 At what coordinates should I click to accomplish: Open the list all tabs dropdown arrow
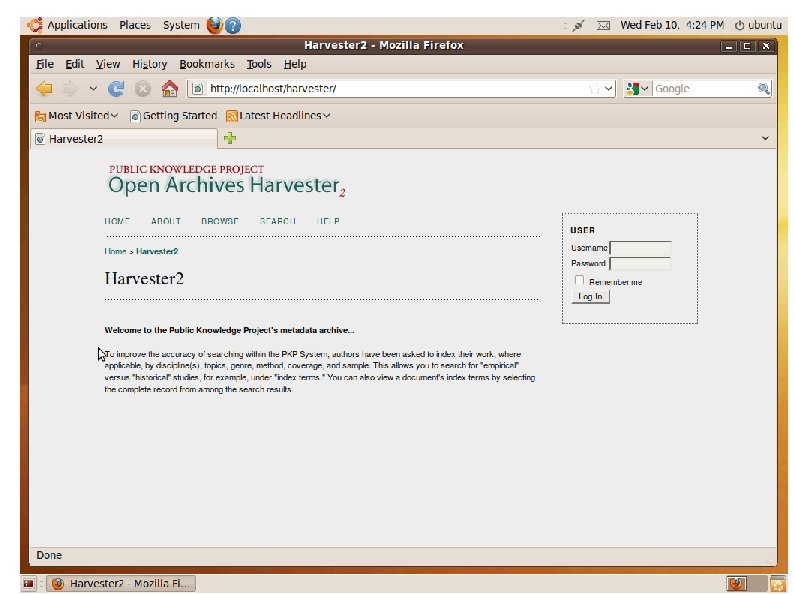[x=765, y=138]
